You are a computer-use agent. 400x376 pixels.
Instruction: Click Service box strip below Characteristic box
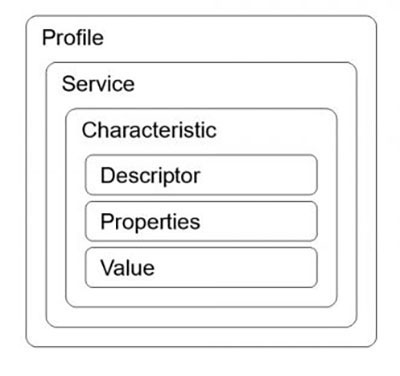[201, 317]
